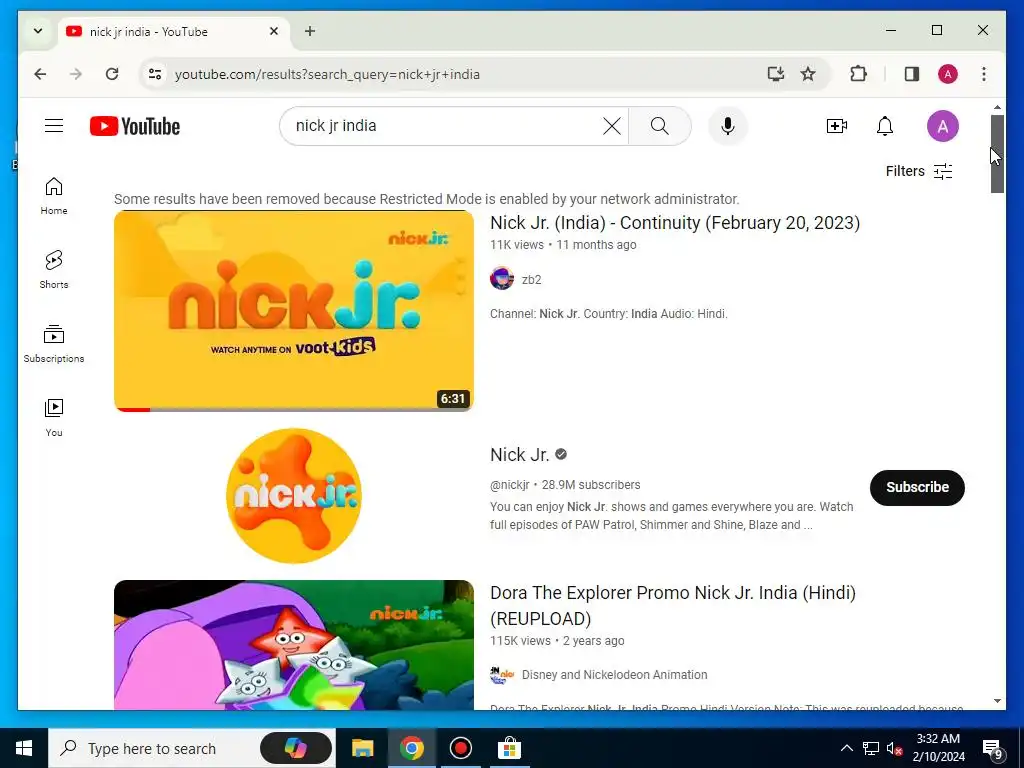Click the Chrome taskbar icon
The width and height of the screenshot is (1024, 768).
[x=411, y=748]
